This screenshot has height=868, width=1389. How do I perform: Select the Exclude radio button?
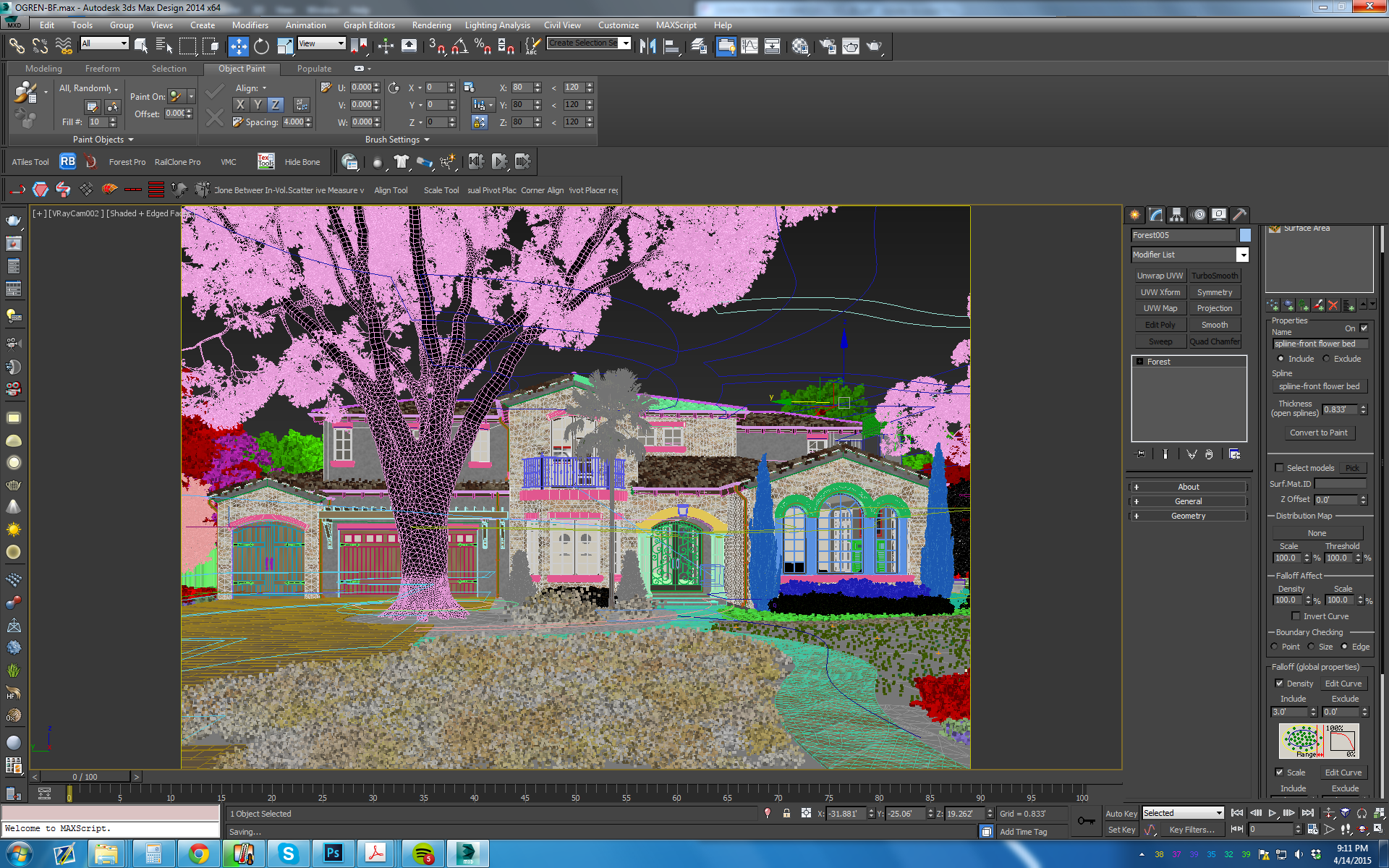1326,359
